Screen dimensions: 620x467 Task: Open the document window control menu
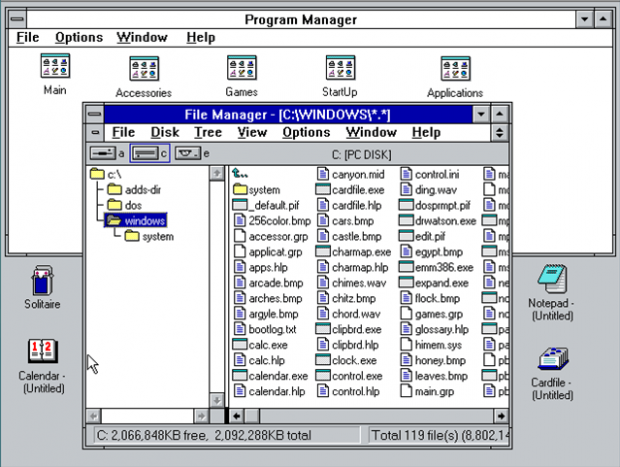coord(95,132)
